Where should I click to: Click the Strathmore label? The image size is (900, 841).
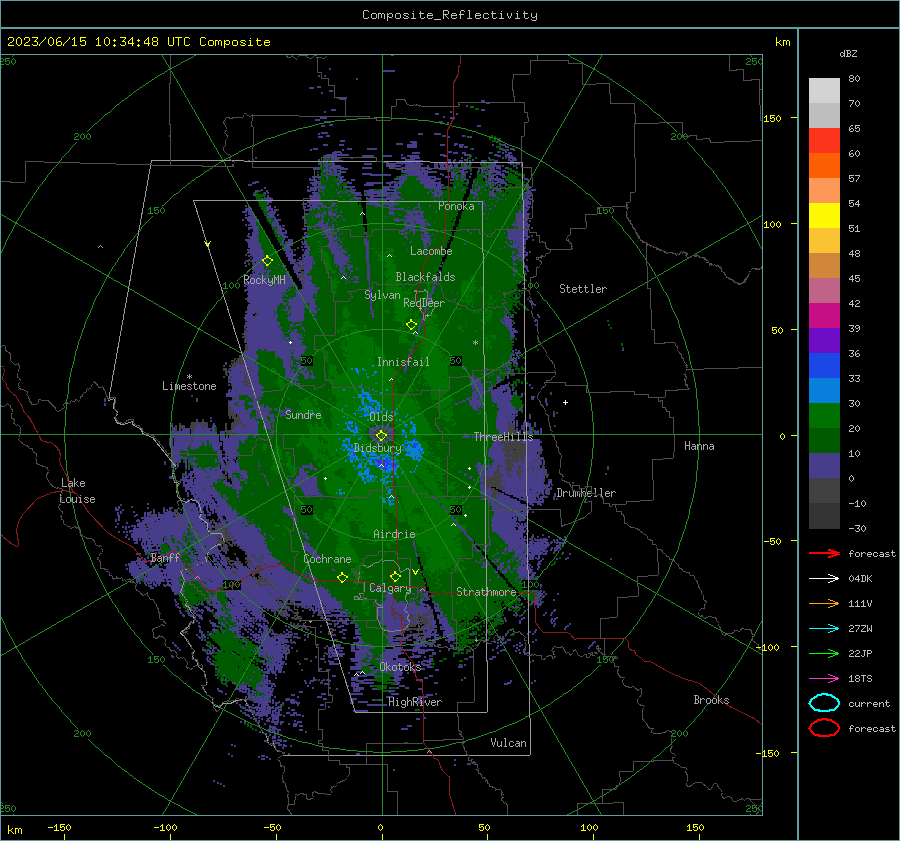[486, 592]
